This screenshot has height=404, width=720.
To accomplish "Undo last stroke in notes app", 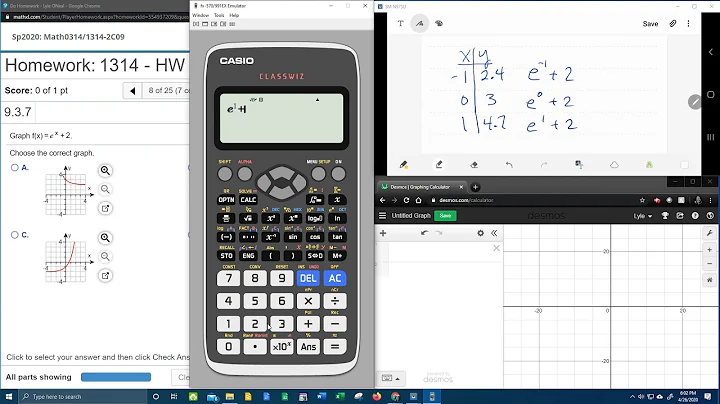I will click(x=509, y=164).
